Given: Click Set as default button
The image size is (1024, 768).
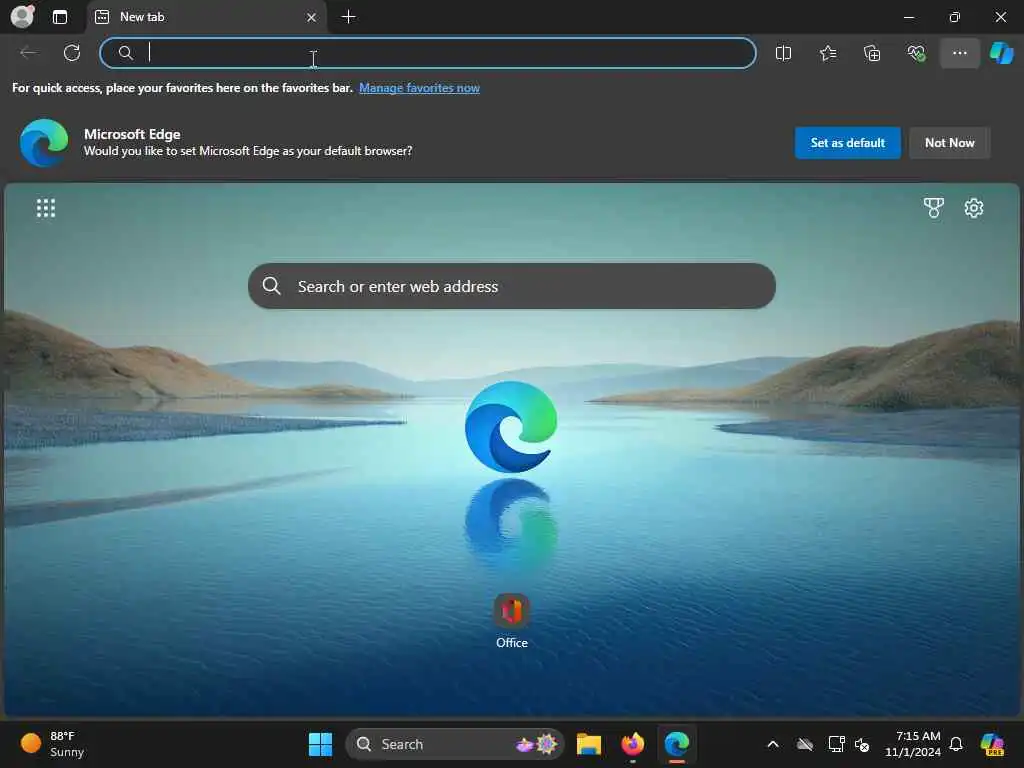Looking at the screenshot, I should point(847,143).
